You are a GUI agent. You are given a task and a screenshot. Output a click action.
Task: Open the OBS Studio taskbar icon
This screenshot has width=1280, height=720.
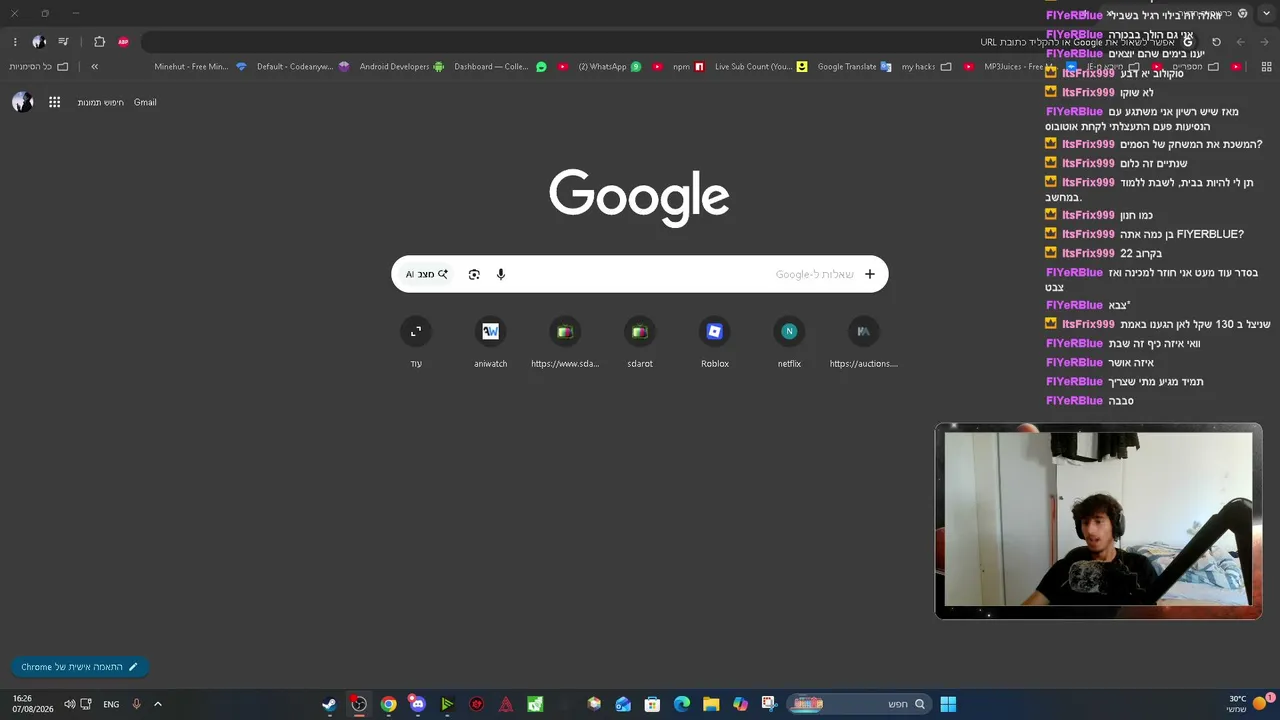pos(359,704)
